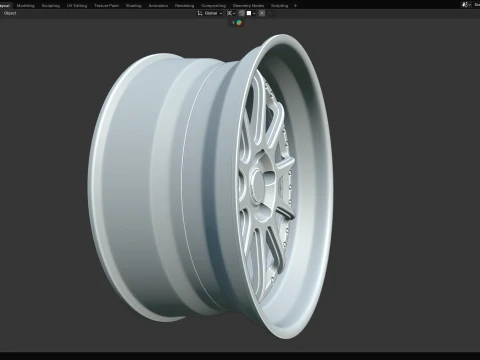Open the snapping options dropdown
480x360 pixels.
click(251, 13)
